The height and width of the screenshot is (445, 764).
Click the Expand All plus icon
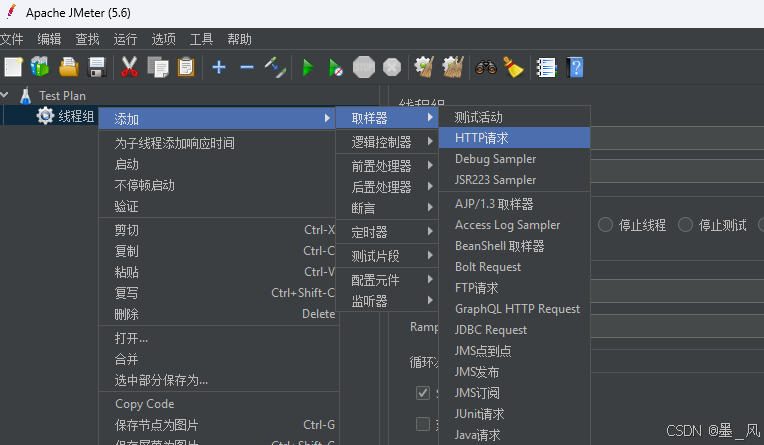(219, 67)
